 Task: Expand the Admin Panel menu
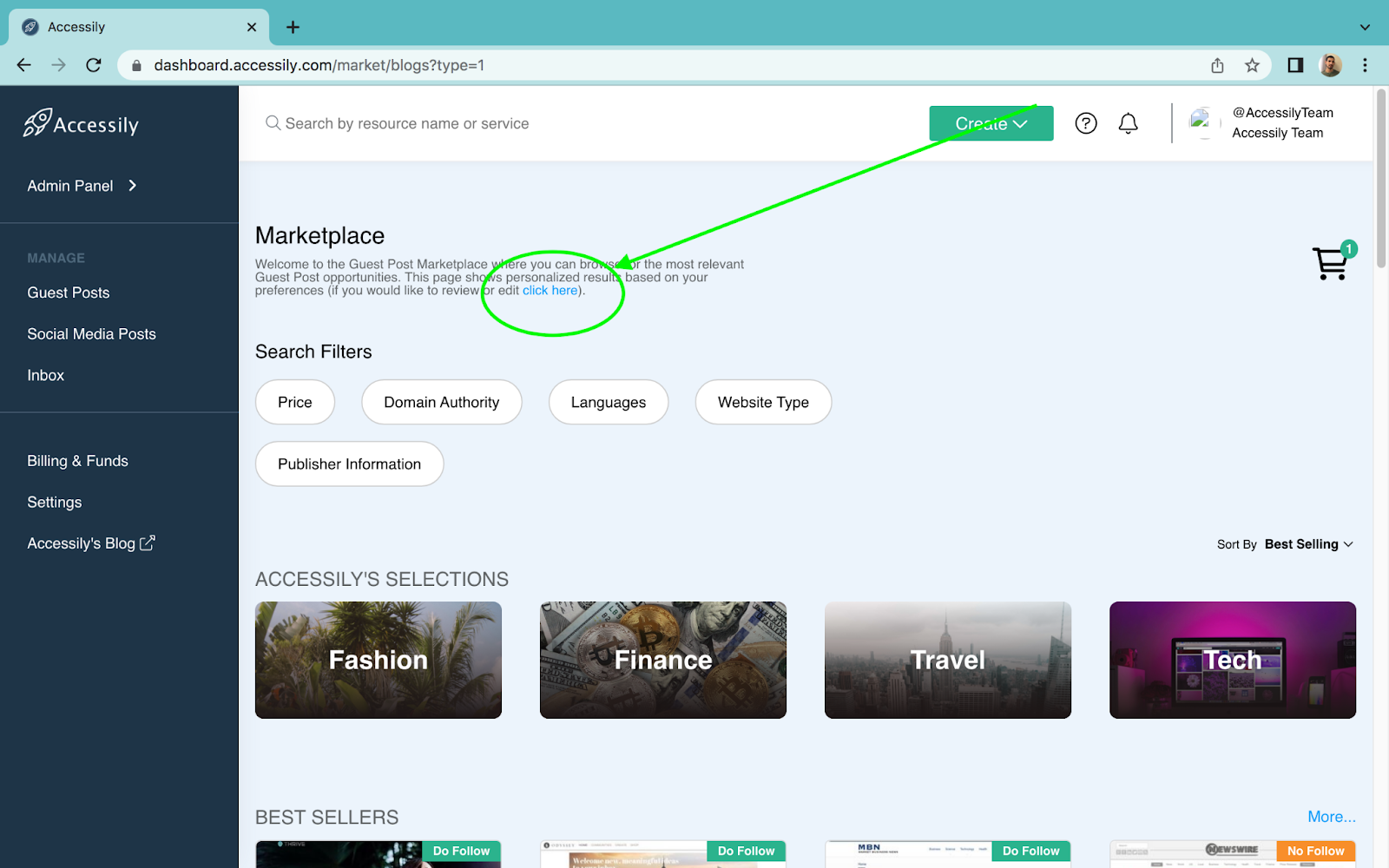(x=82, y=186)
